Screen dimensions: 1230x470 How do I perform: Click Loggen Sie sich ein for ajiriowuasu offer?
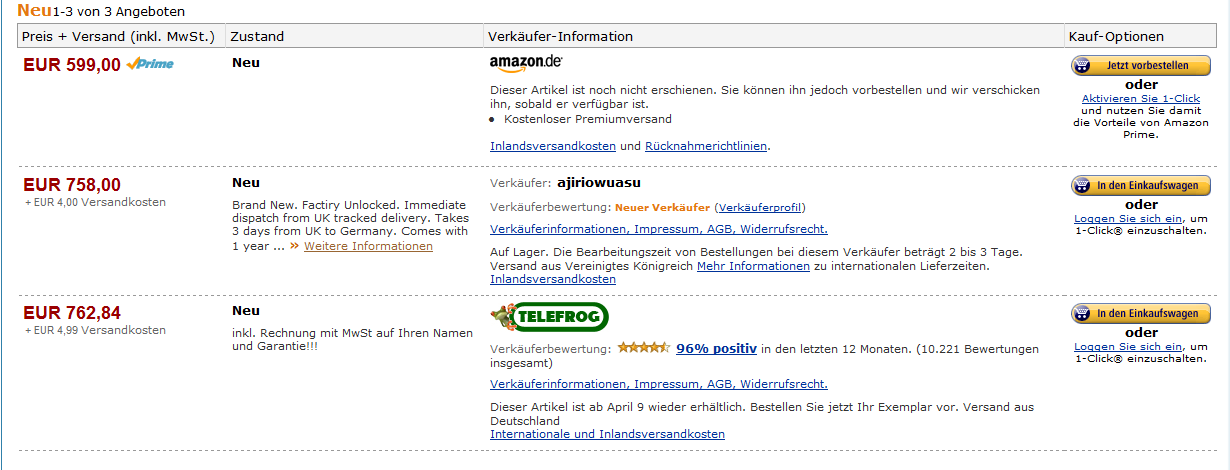click(1128, 218)
